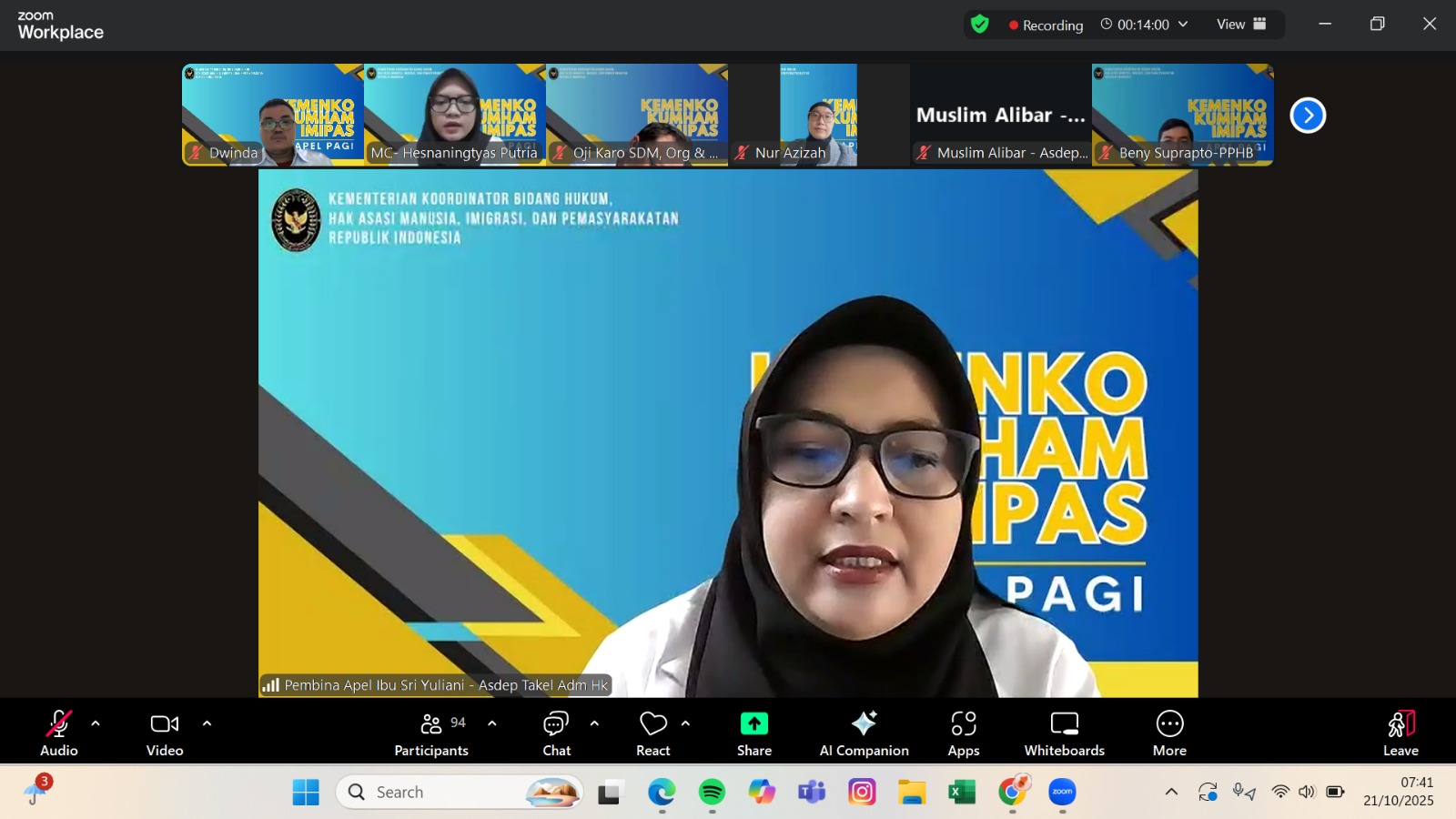Click the green encryption shield icon
This screenshot has height=819, width=1456.
coord(980,25)
